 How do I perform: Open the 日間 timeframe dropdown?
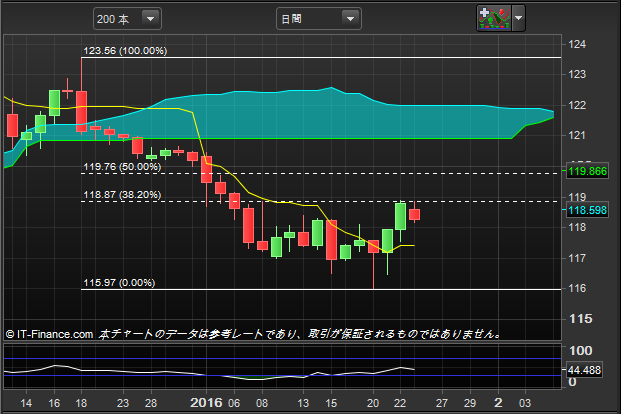point(318,19)
